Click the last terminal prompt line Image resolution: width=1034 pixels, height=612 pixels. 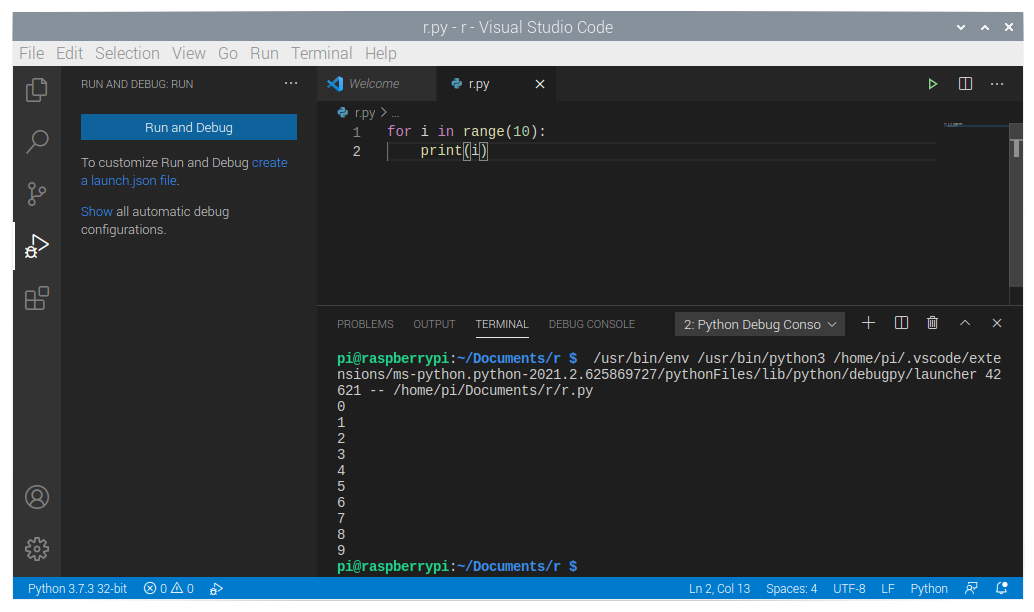pyautogui.click(x=457, y=566)
